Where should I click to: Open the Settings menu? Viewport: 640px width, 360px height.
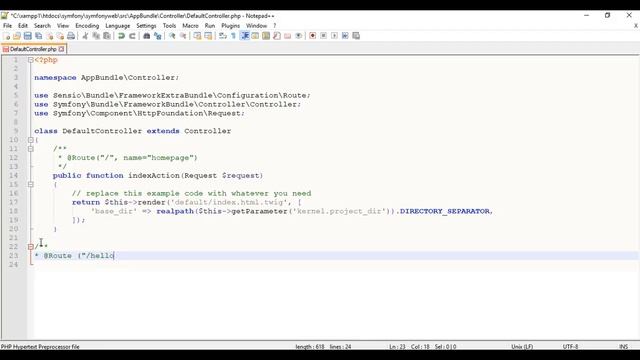[146, 26]
